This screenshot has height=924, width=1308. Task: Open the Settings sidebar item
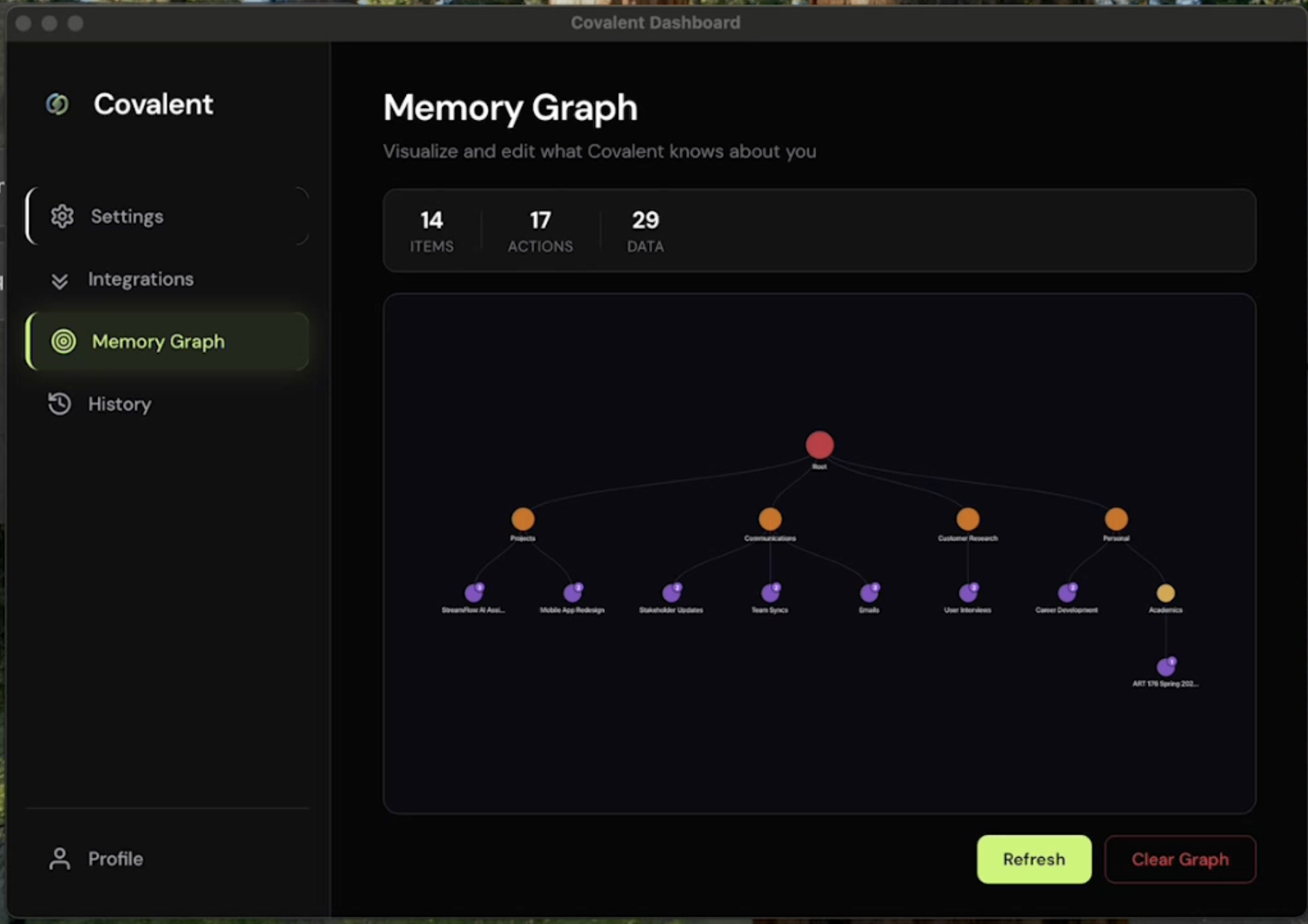[168, 216]
